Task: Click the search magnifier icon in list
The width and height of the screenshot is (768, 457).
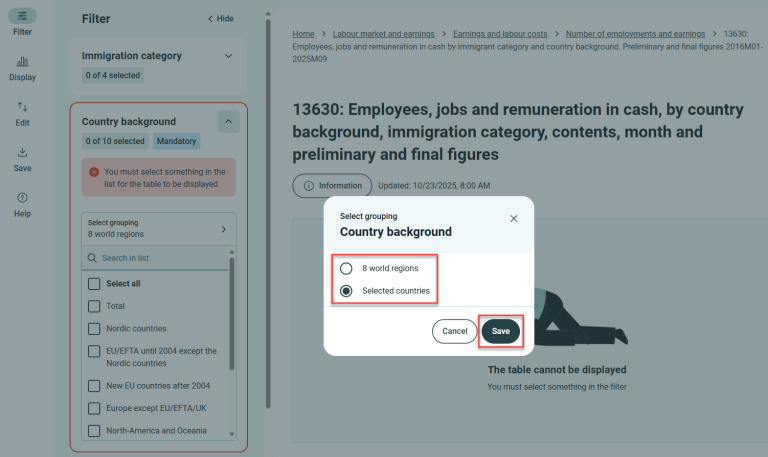Action: point(92,258)
